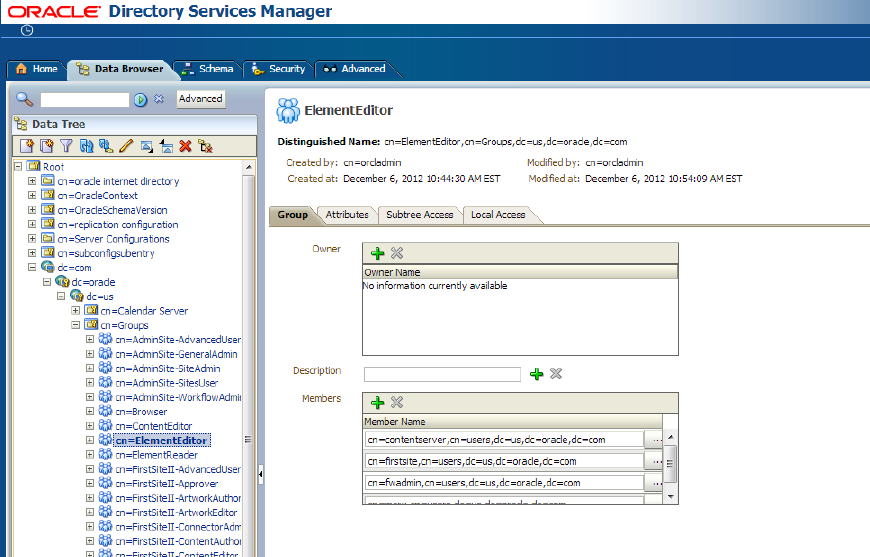Click the clock icon under the Oracle logo

pos(27,31)
